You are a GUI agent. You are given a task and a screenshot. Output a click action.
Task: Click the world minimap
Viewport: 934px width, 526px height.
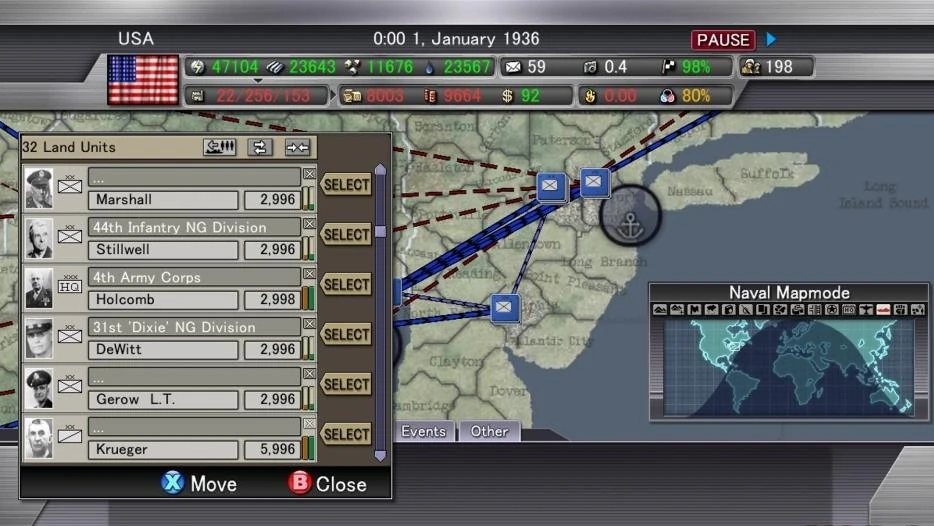click(788, 368)
